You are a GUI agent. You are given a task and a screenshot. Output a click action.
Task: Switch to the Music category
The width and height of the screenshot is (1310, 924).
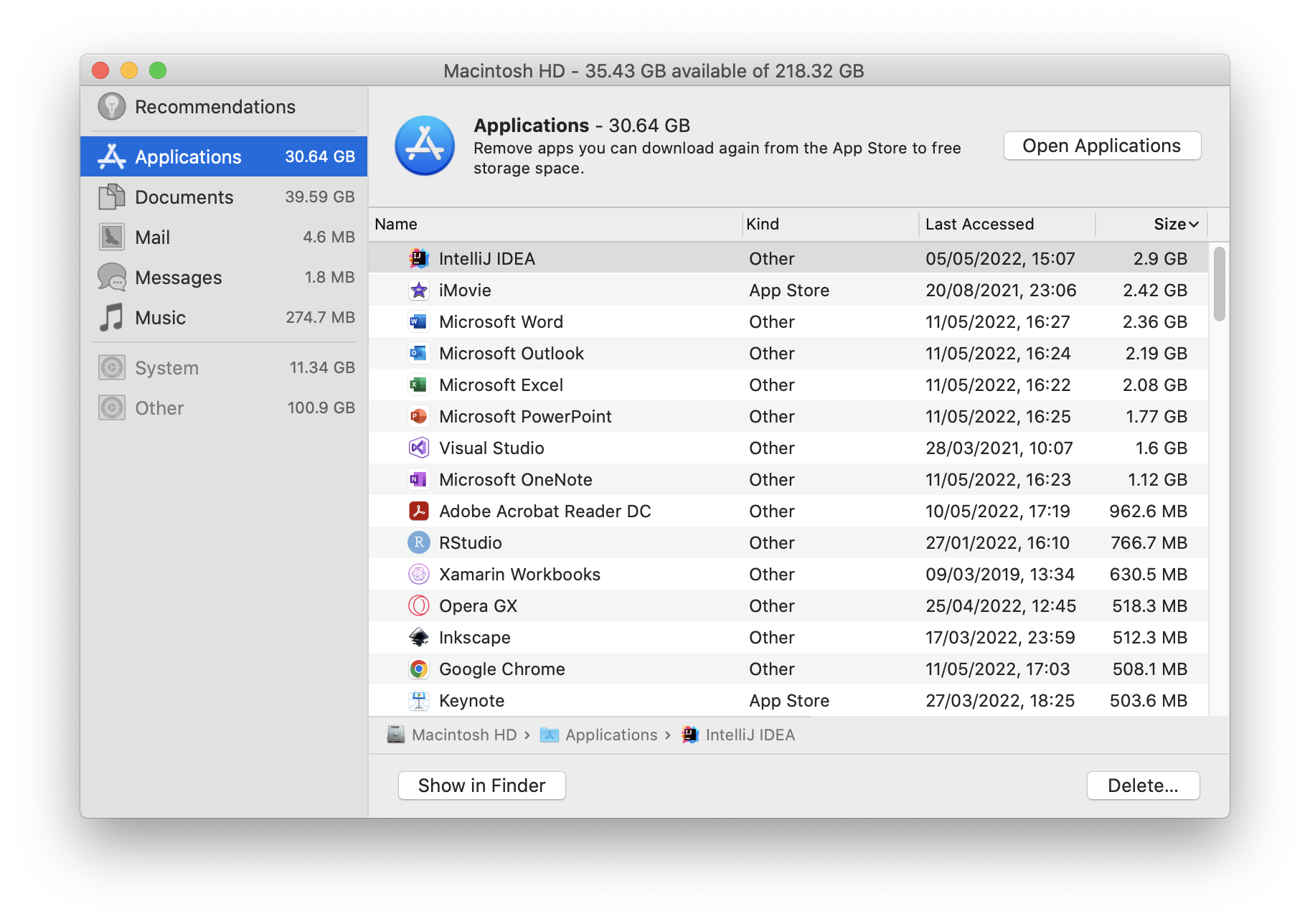(224, 317)
